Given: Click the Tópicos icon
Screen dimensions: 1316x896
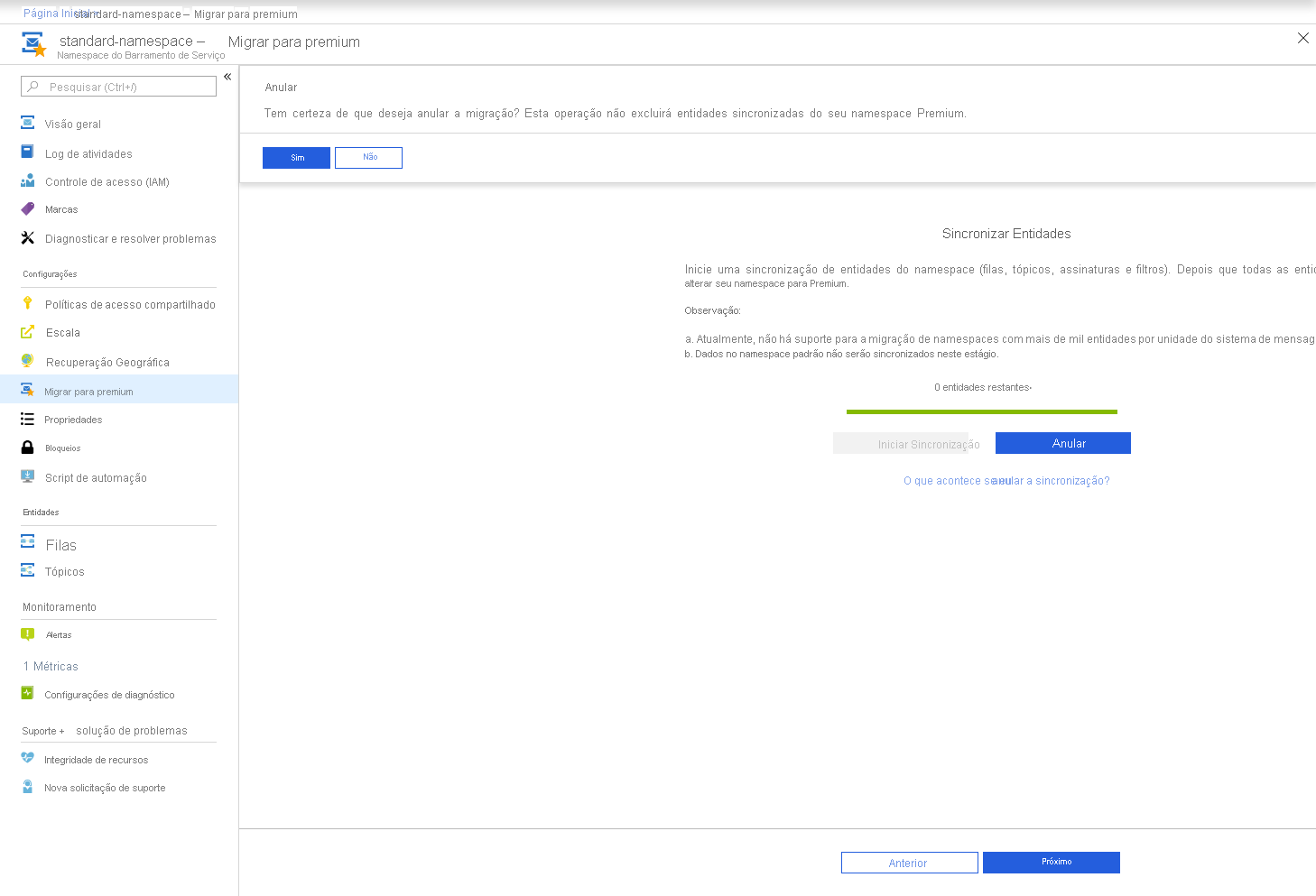Looking at the screenshot, I should click(x=28, y=570).
